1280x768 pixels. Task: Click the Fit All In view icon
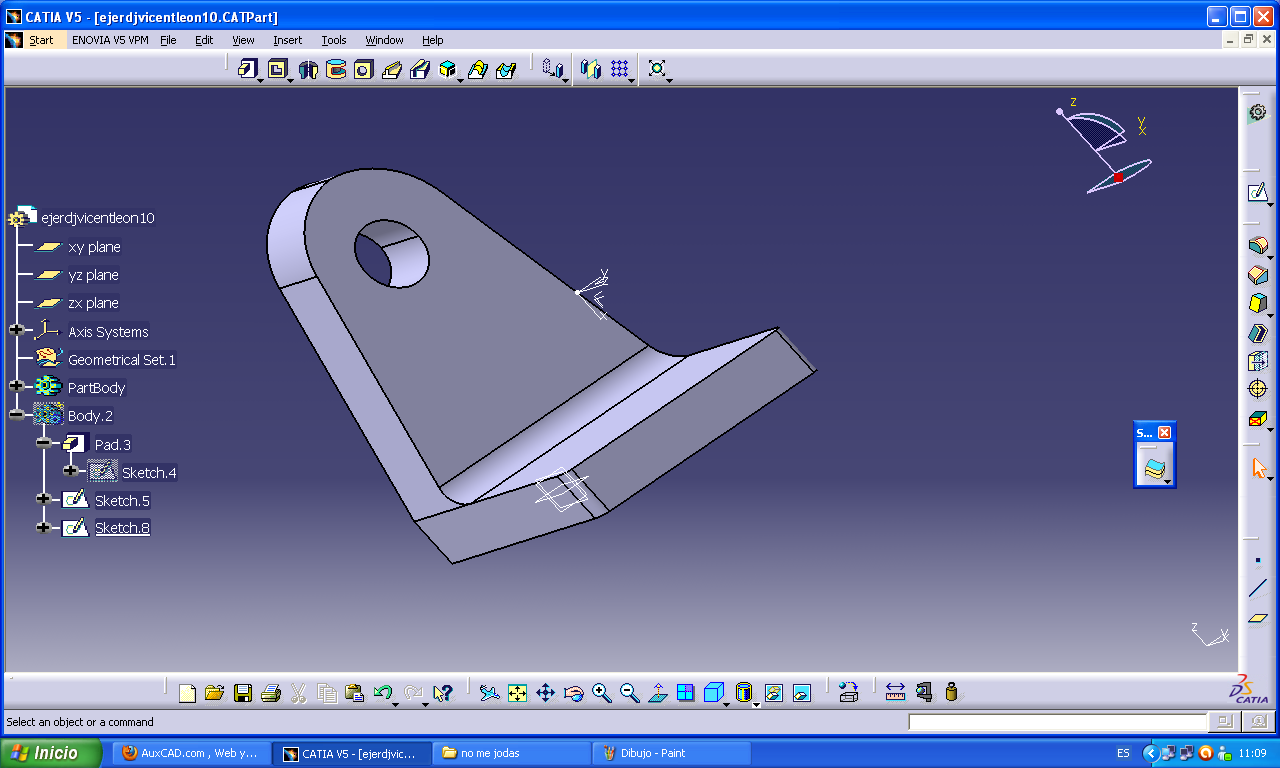tap(517, 692)
